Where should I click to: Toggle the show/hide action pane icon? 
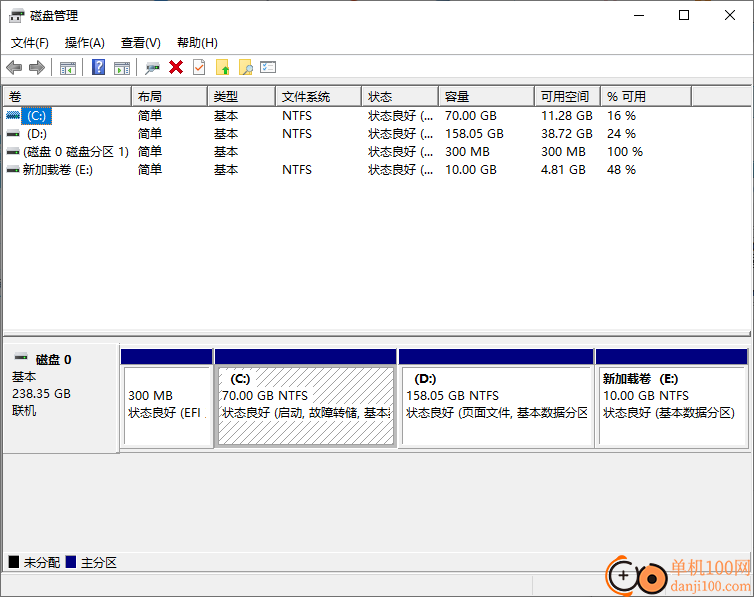tap(122, 68)
